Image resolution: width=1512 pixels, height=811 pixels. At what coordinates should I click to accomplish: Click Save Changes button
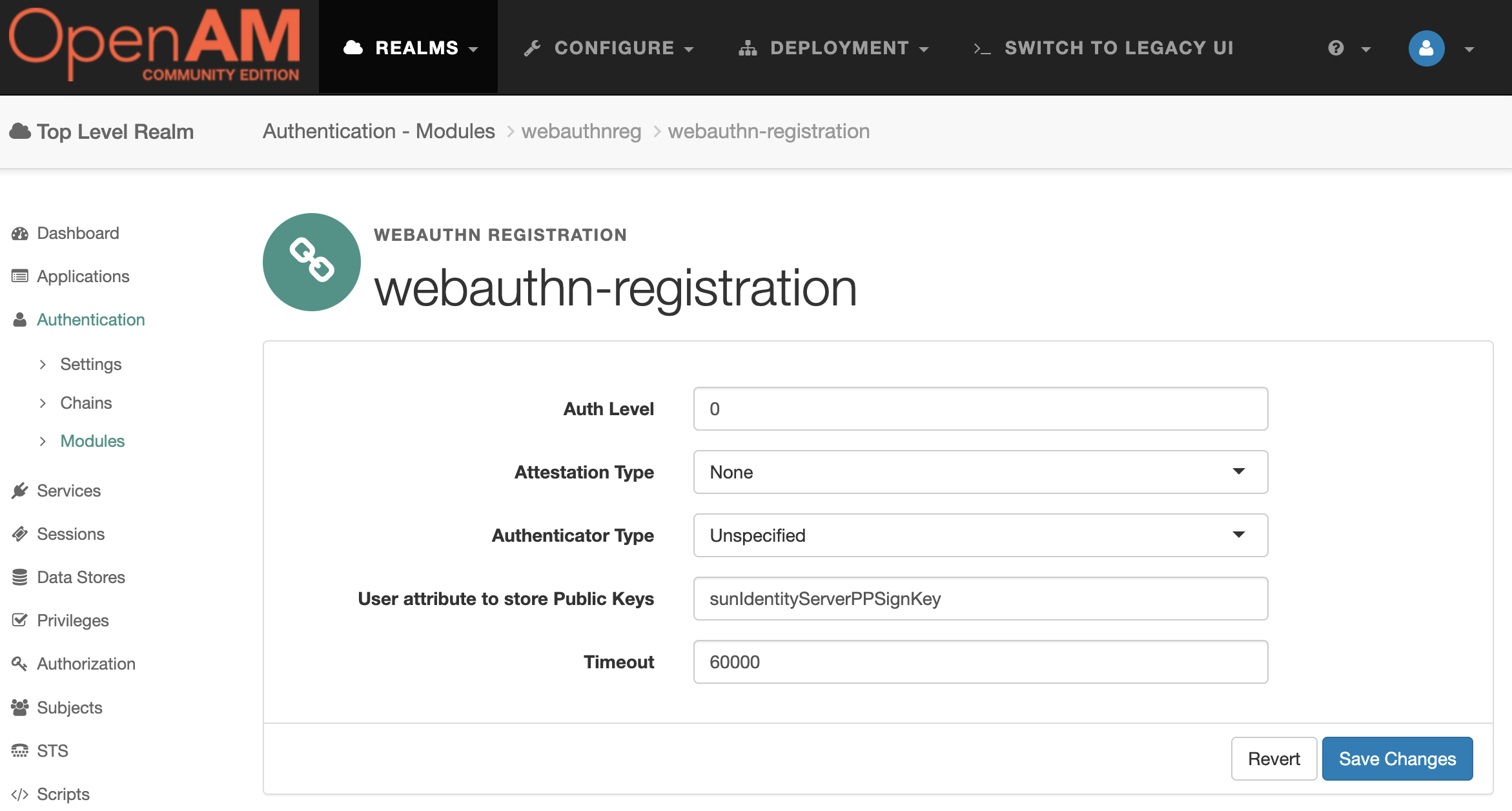1398,758
